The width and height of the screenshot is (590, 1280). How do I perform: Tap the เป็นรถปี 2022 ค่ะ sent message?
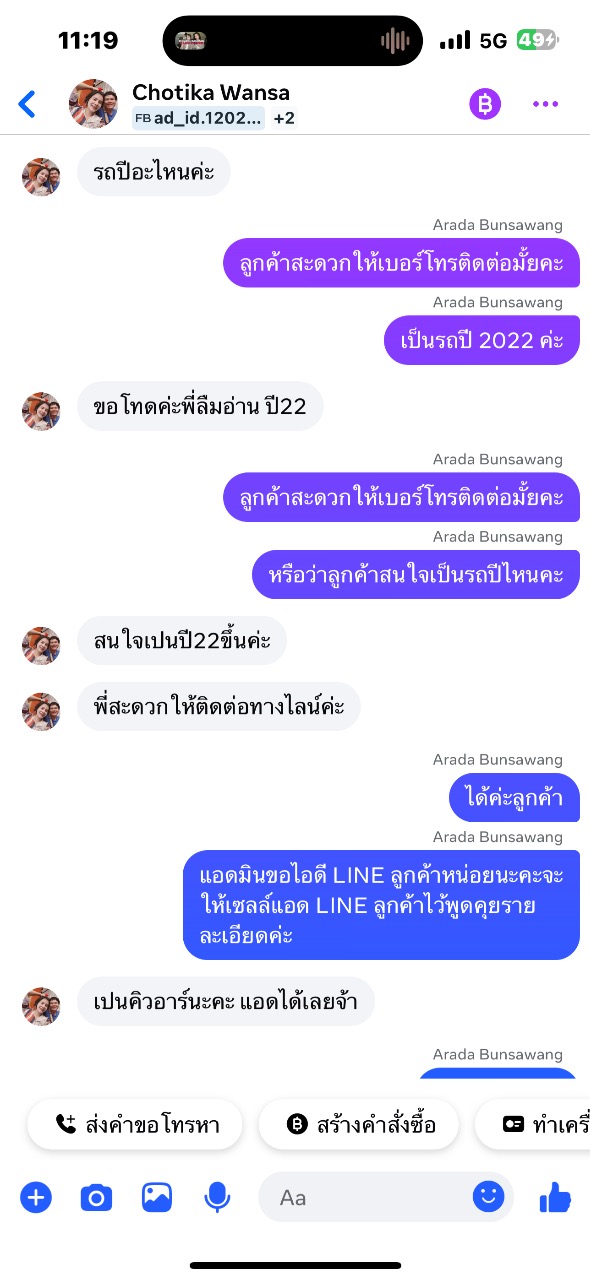click(482, 340)
